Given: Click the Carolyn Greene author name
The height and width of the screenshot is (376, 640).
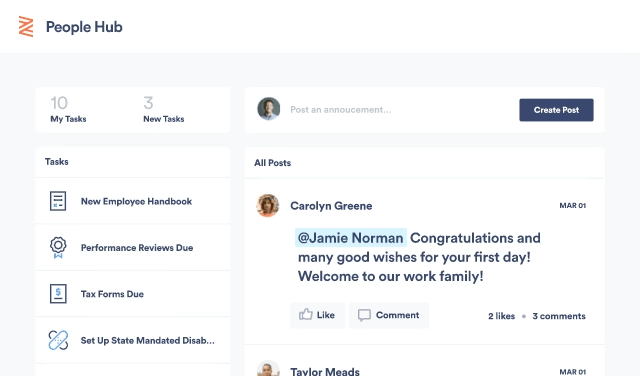Looking at the screenshot, I should 331,206.
